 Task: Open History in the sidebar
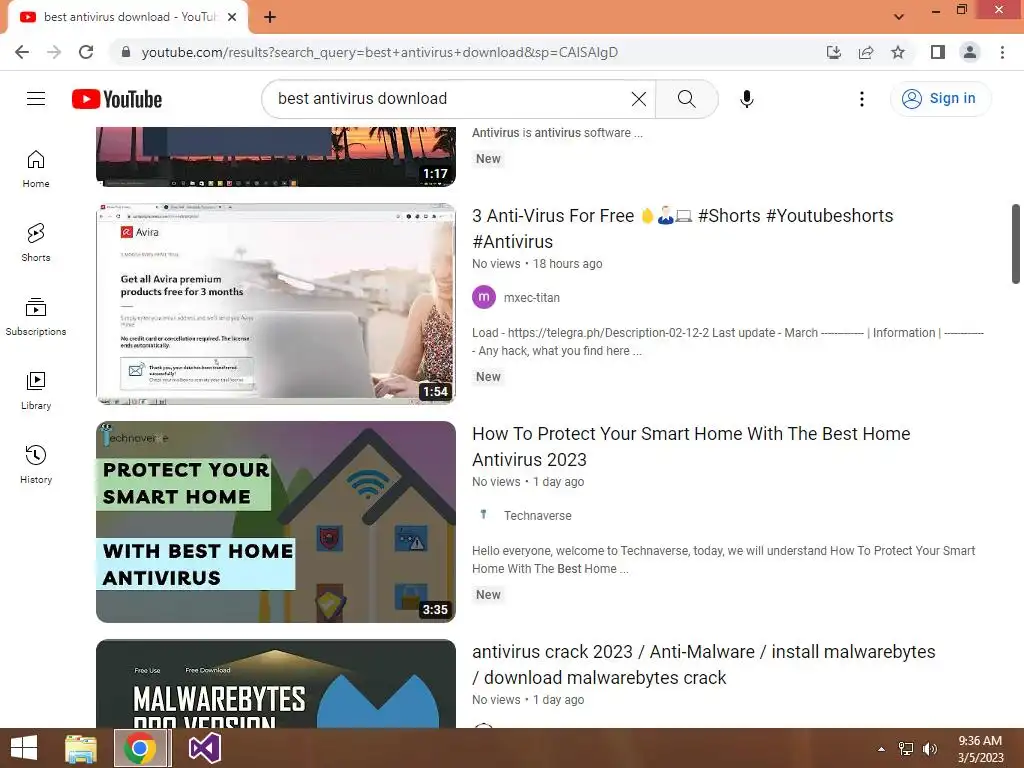tap(36, 464)
